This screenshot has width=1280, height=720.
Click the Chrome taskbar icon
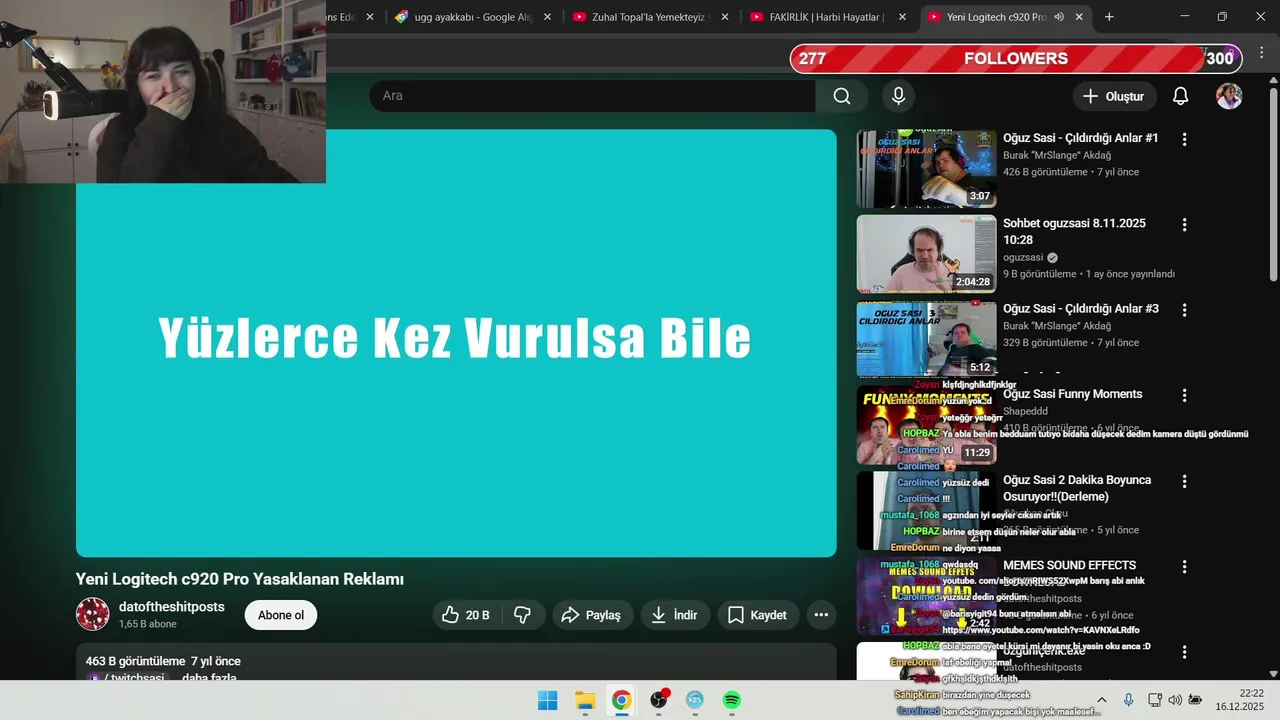(621, 700)
